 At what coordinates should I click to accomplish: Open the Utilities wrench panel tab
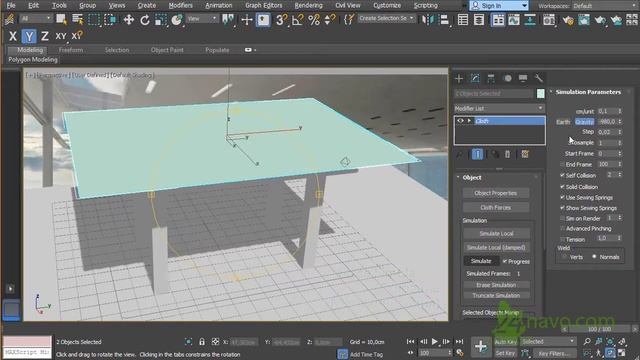(x=539, y=78)
